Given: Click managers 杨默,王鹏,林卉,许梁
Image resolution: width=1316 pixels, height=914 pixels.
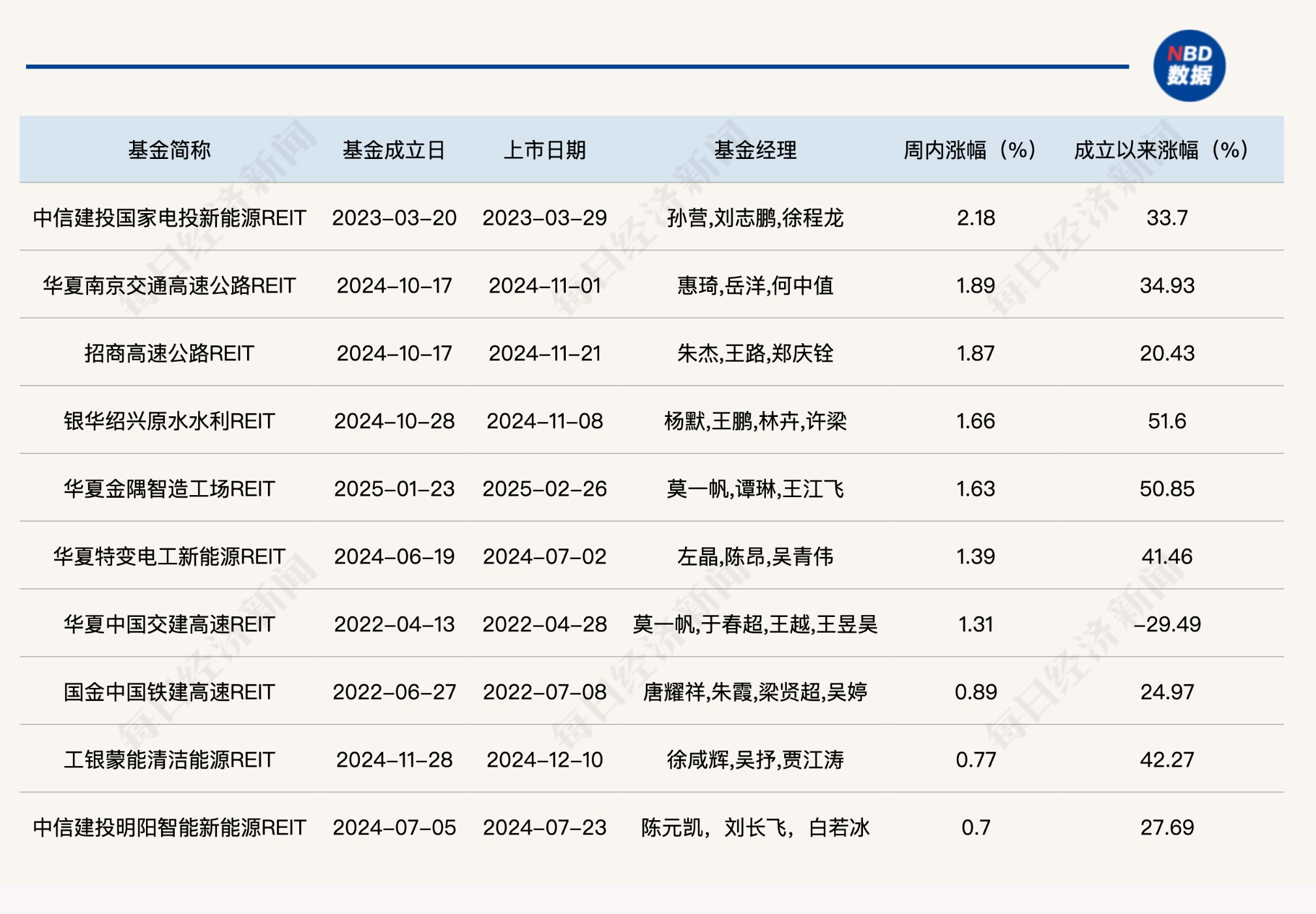Looking at the screenshot, I should (755, 421).
